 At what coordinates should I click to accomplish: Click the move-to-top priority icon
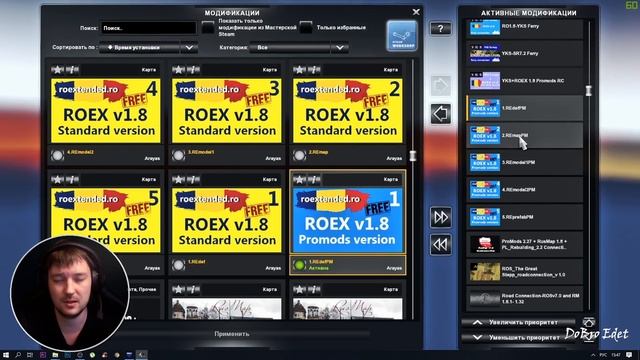click(x=588, y=322)
